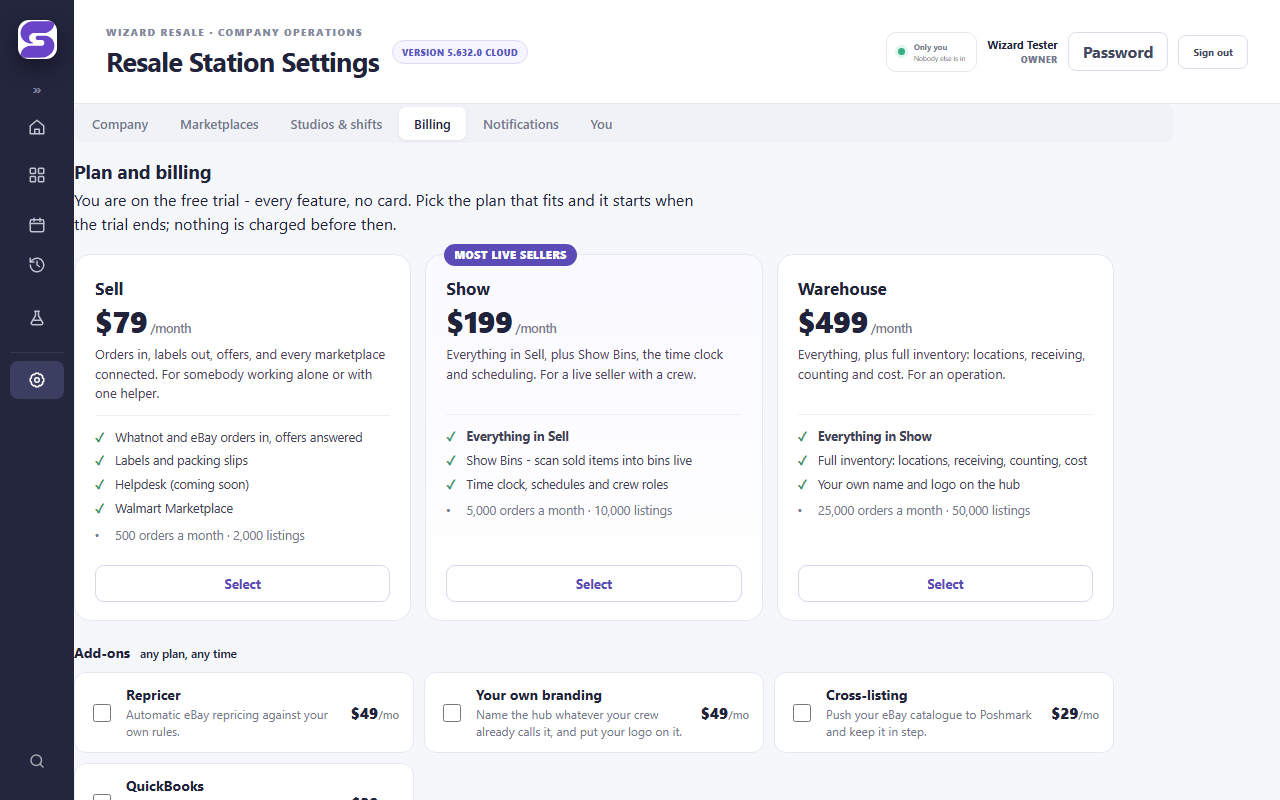
Task: Open the history clock icon in the sidebar
Action: click(37, 265)
